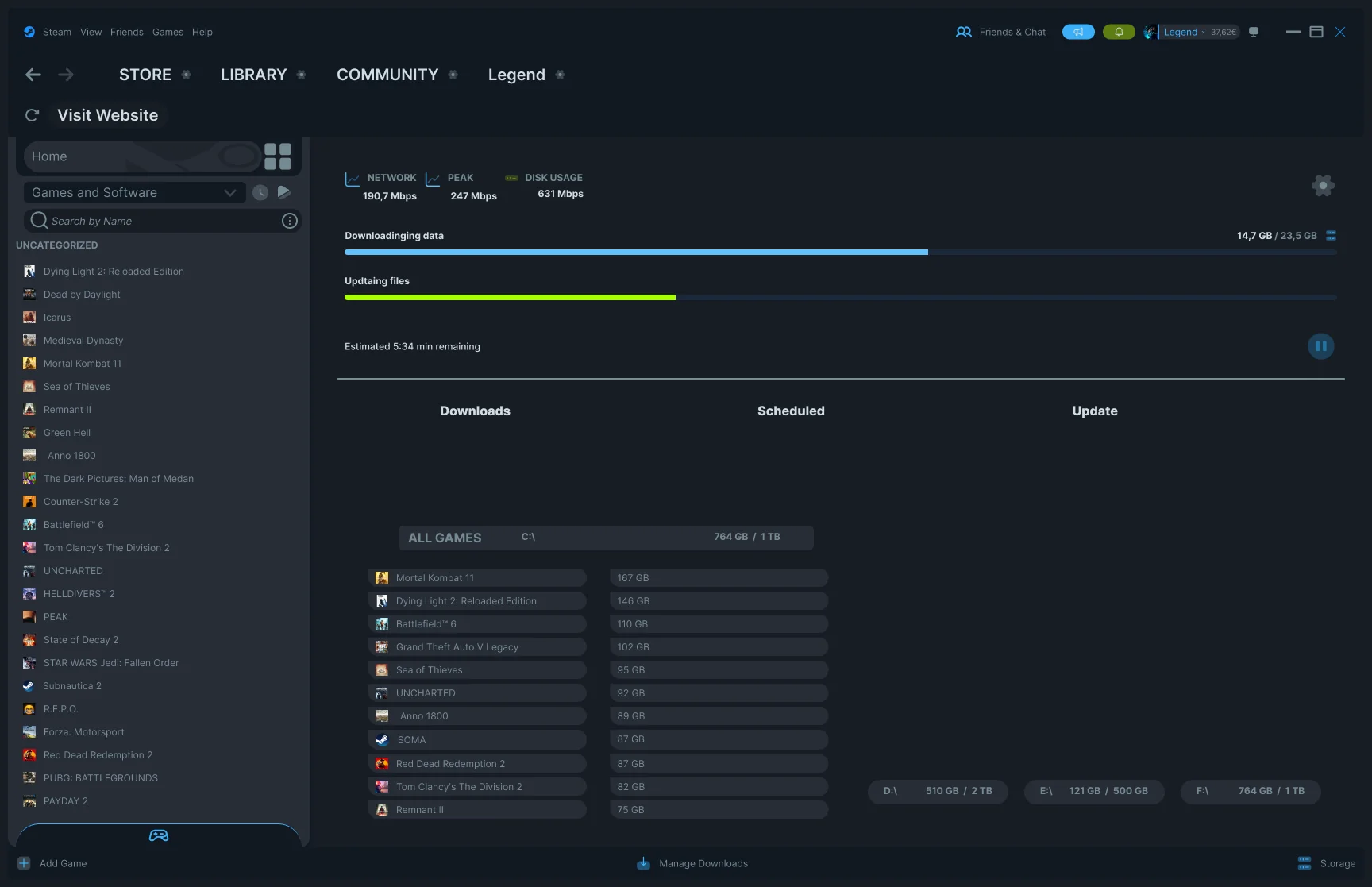This screenshot has width=1372, height=887.
Task: Open Counter-Strike 2 from sidebar
Action: click(x=81, y=502)
